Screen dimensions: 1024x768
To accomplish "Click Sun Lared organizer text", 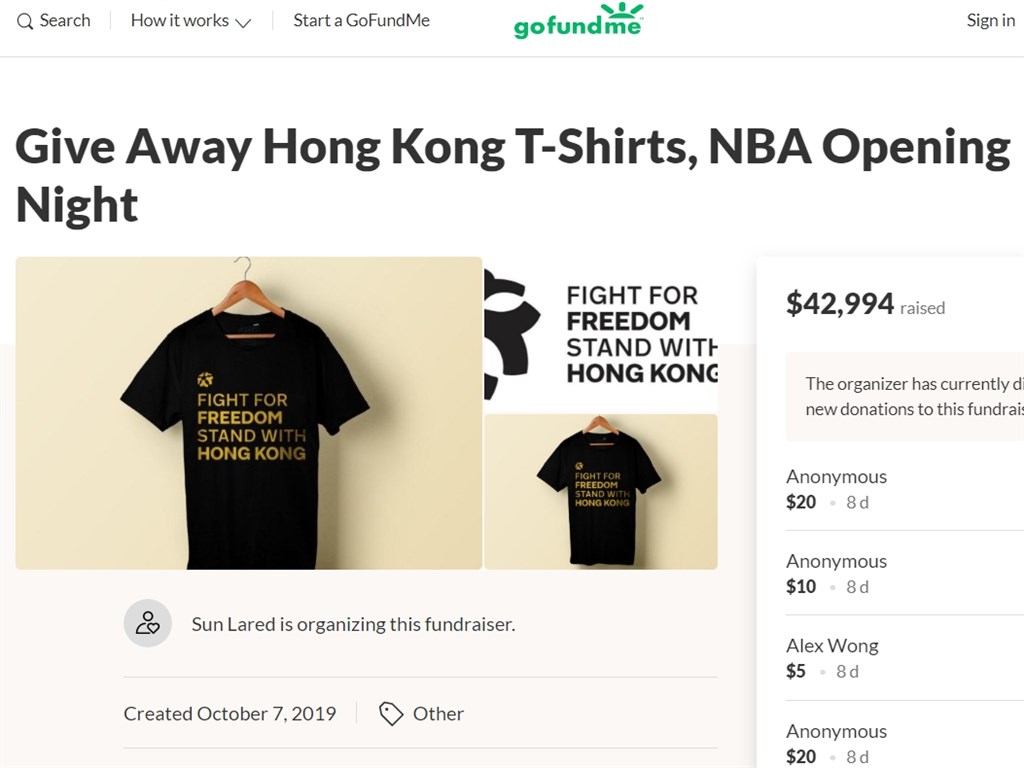I will point(353,625).
